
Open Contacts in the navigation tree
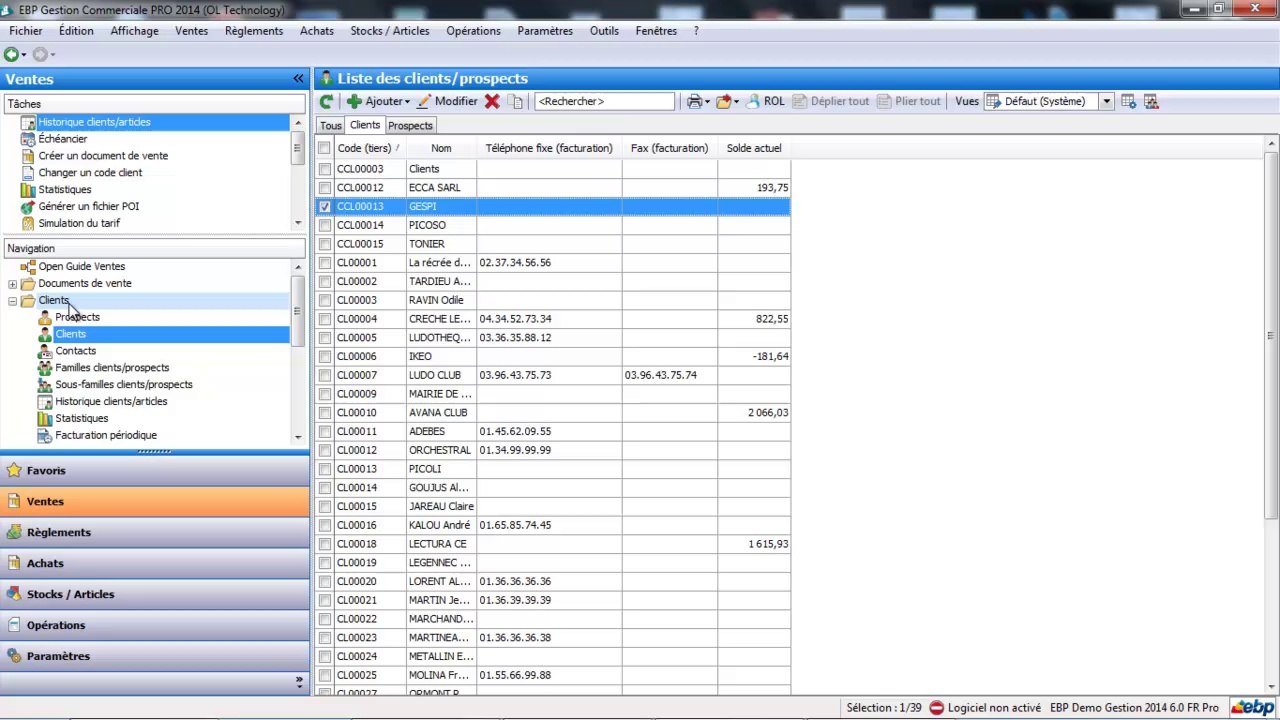click(76, 351)
